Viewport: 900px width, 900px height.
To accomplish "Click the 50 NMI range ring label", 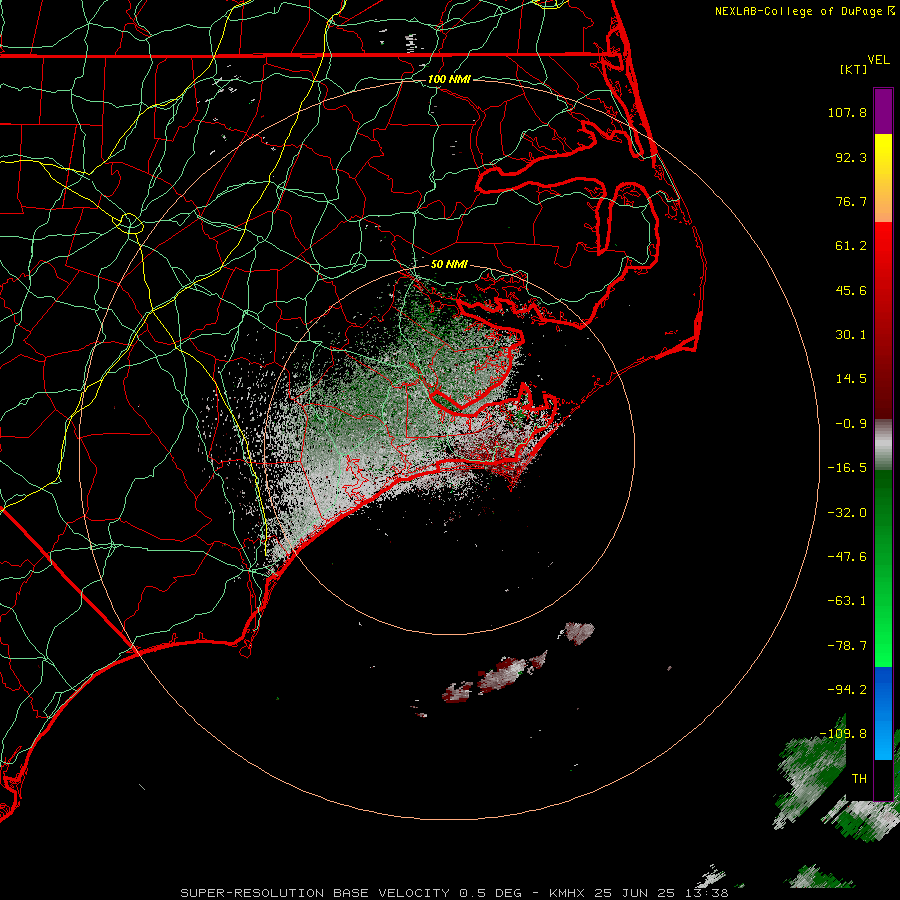I will [449, 264].
